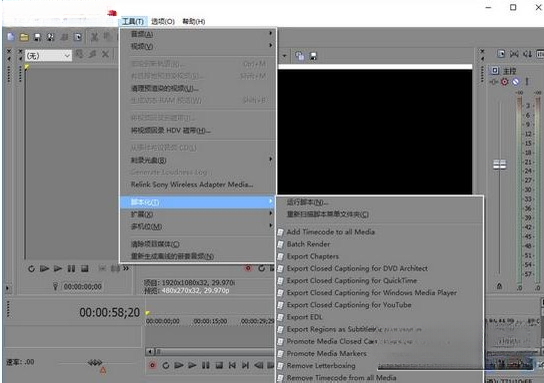Screen dimensions: 544x383
Task: Create a new project with the toolbar icon
Action: [11, 37]
